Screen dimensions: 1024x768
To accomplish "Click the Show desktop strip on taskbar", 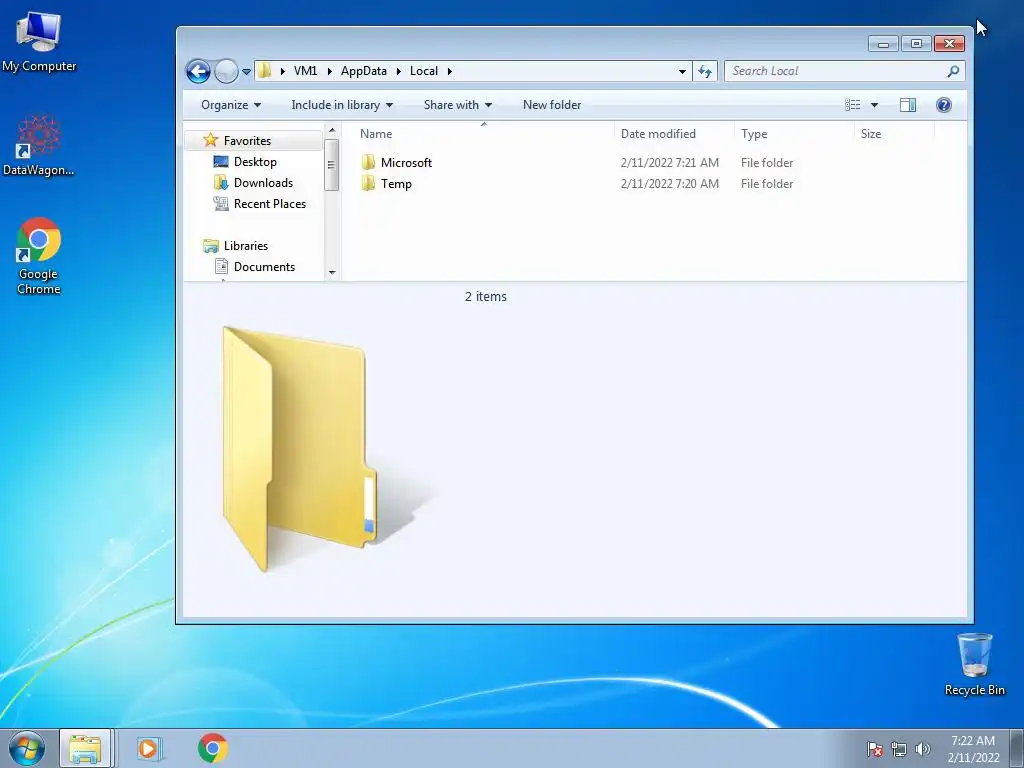I will pos(1017,748).
